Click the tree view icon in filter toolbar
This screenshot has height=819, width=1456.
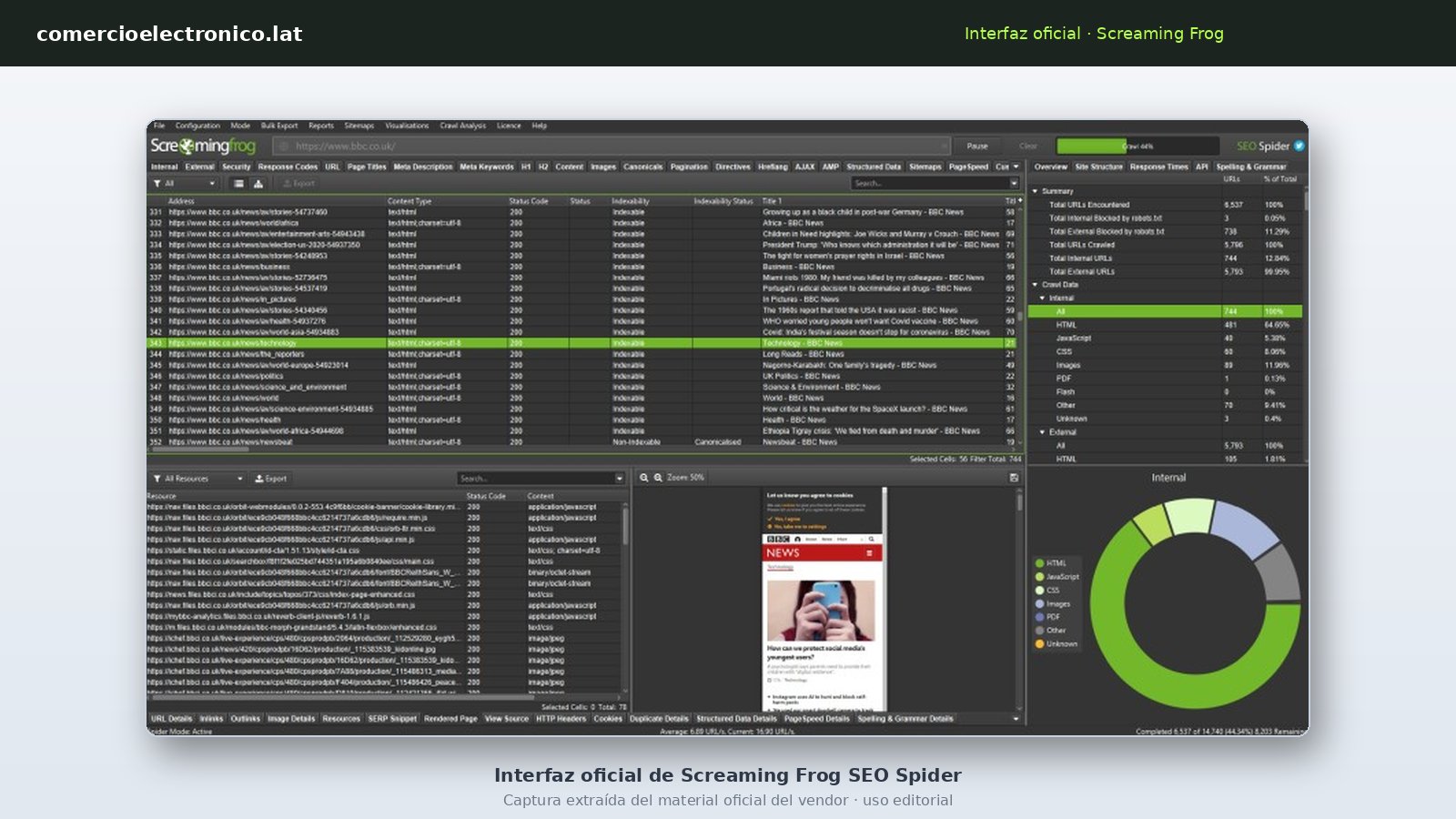click(258, 184)
